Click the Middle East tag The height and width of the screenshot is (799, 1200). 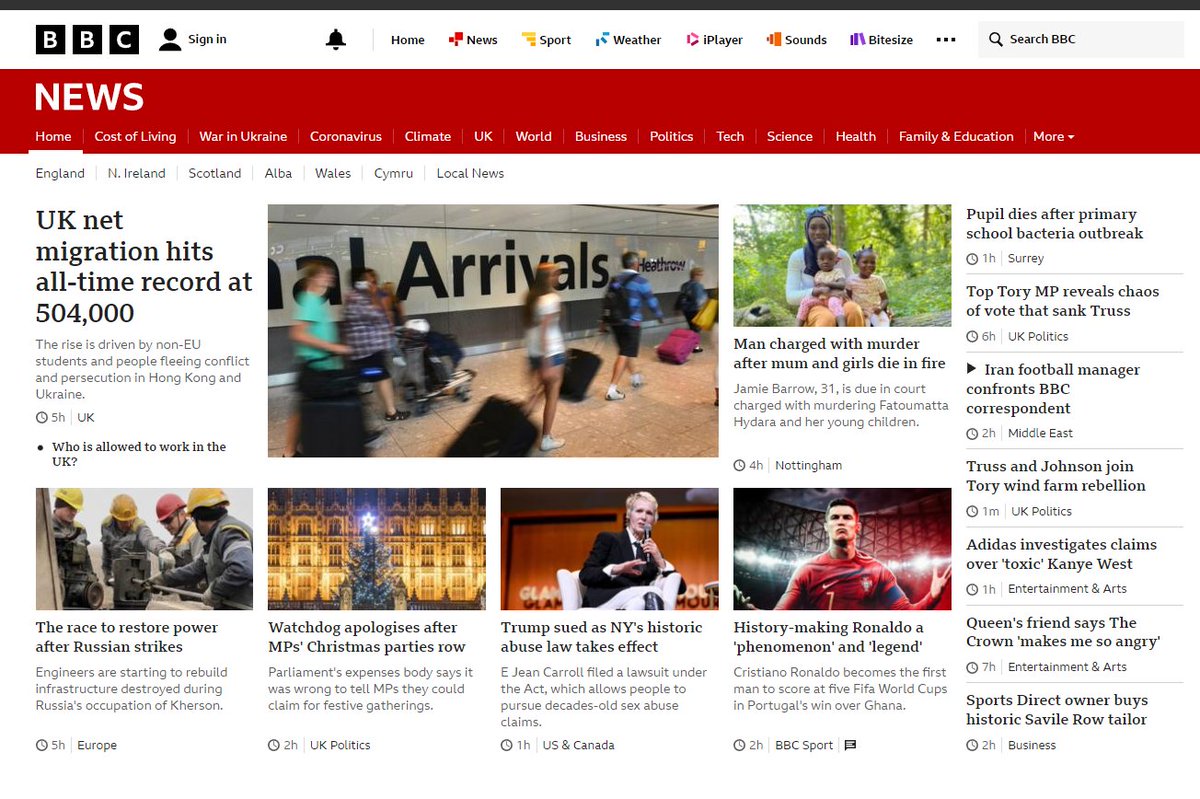(x=1040, y=433)
